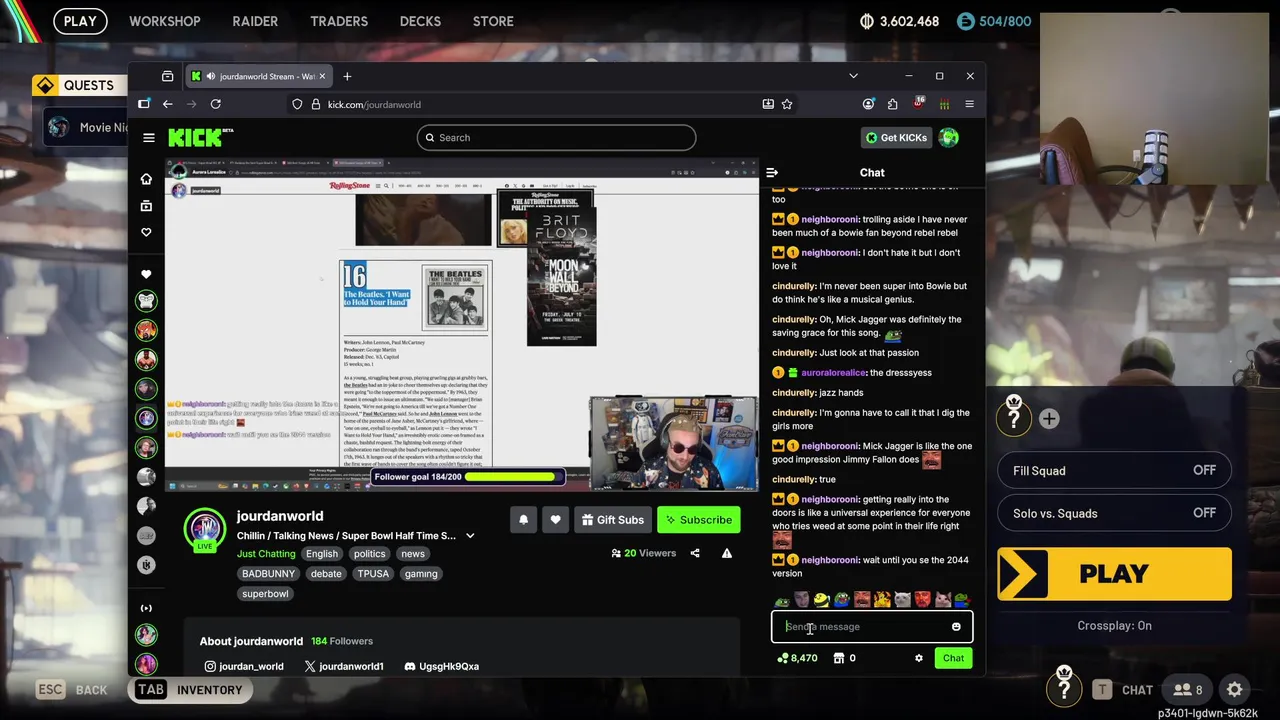Open the game WORKSHOP tab
Viewport: 1280px width, 720px height.
pos(165,21)
